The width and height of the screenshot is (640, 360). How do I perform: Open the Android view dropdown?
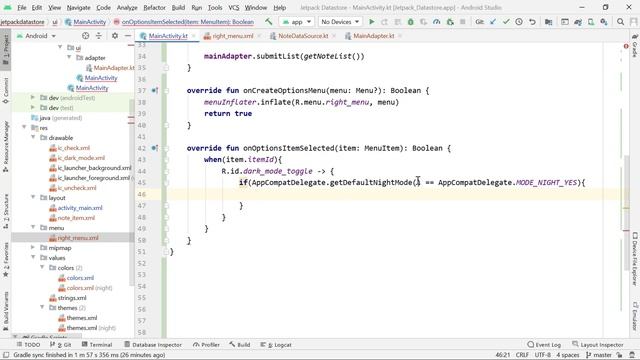(36, 36)
